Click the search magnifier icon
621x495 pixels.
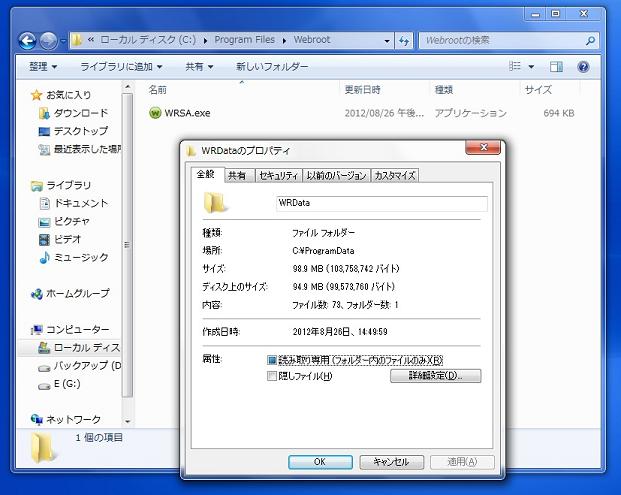[590, 40]
